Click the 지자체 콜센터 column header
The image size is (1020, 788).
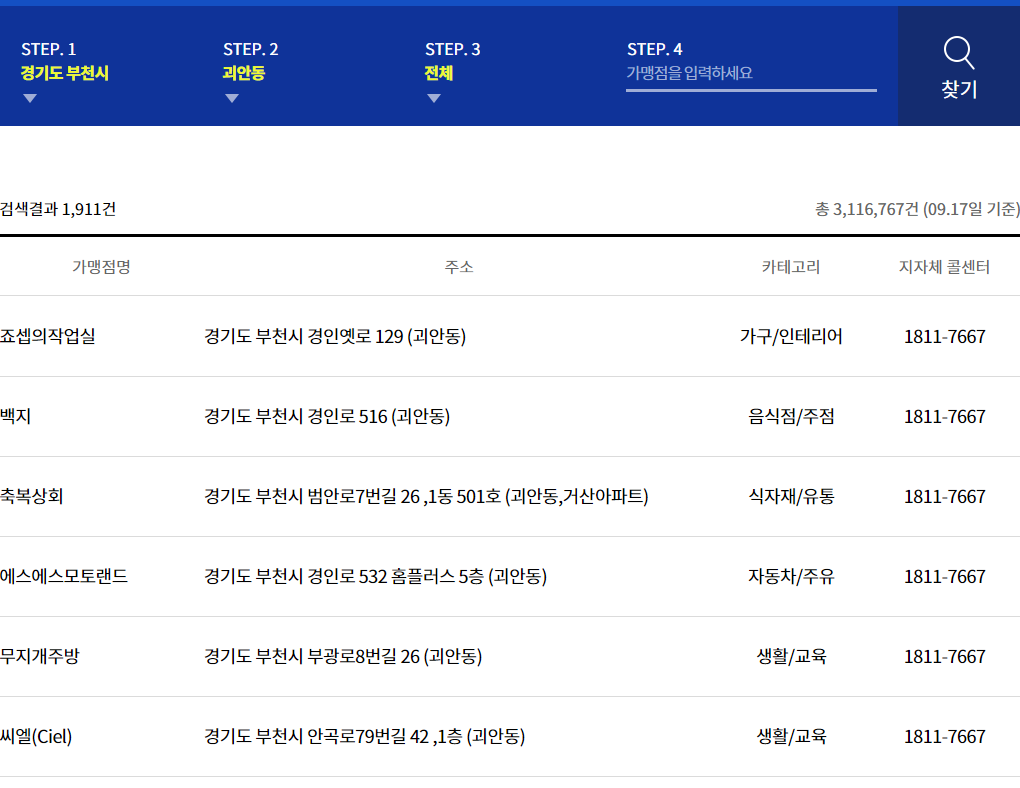945,267
